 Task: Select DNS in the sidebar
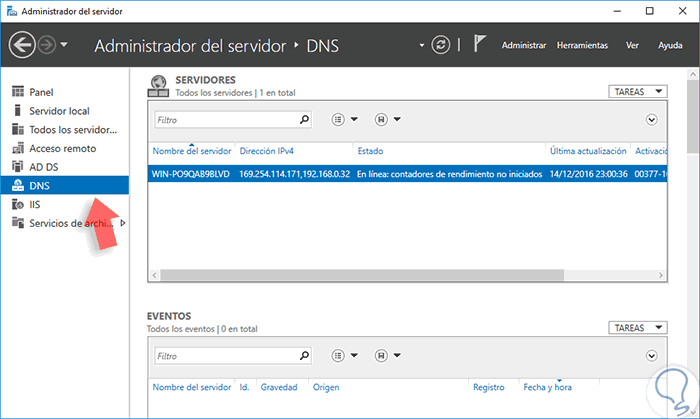[x=65, y=185]
